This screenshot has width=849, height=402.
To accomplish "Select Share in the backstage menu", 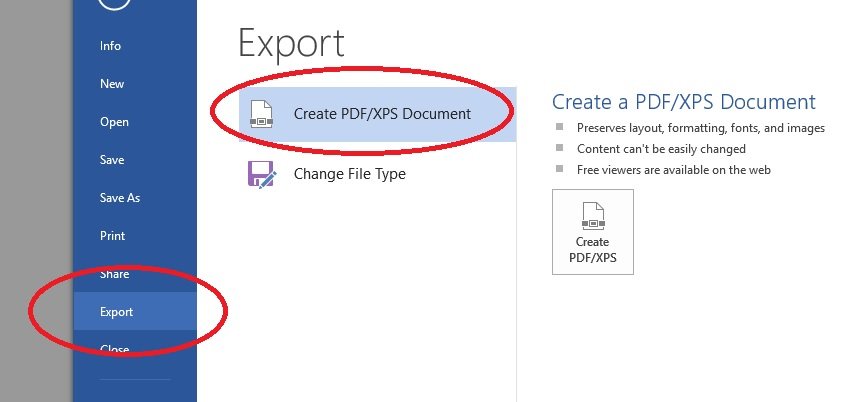I will pyautogui.click(x=114, y=274).
